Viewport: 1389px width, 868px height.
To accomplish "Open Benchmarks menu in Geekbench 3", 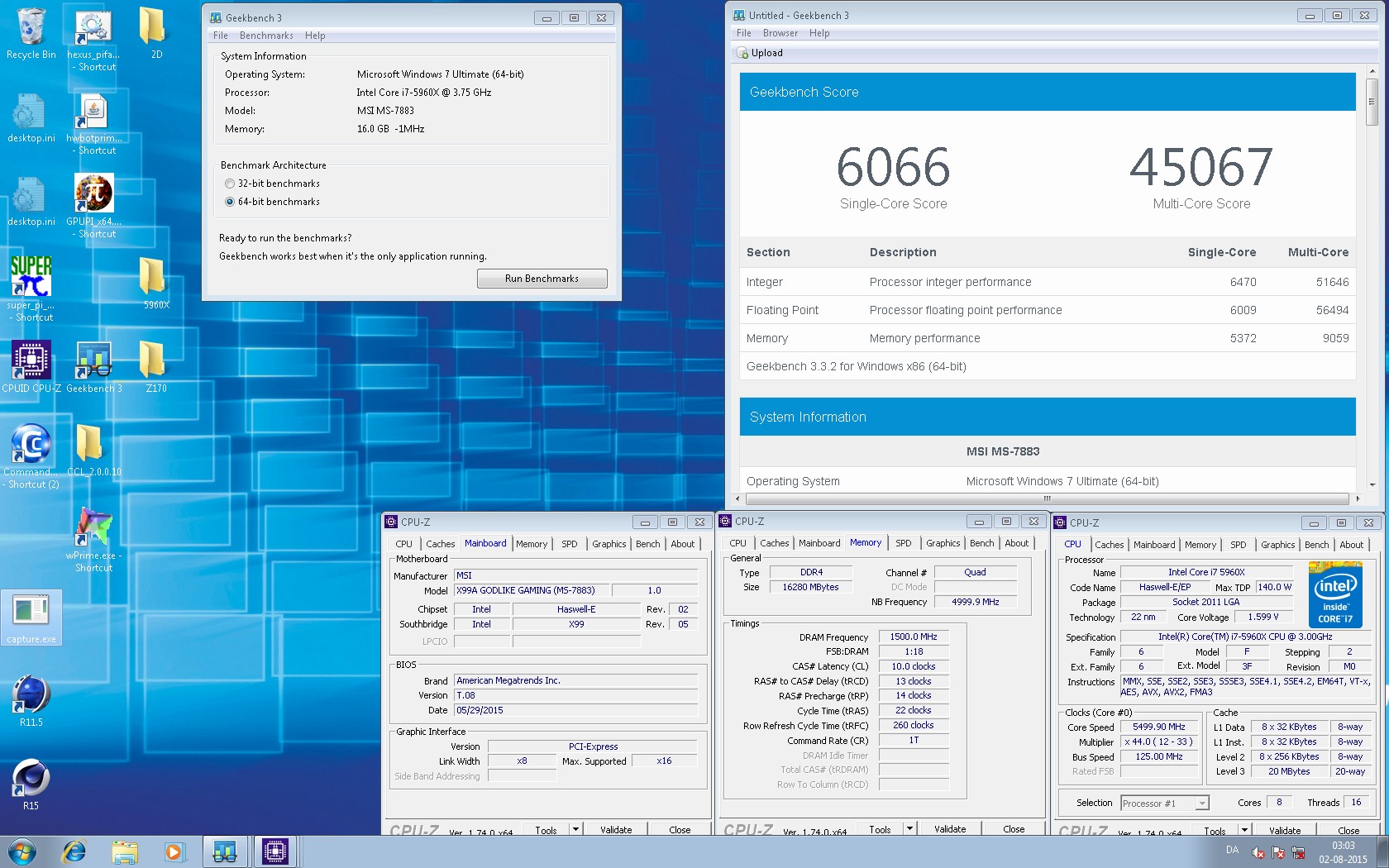I will point(266,36).
